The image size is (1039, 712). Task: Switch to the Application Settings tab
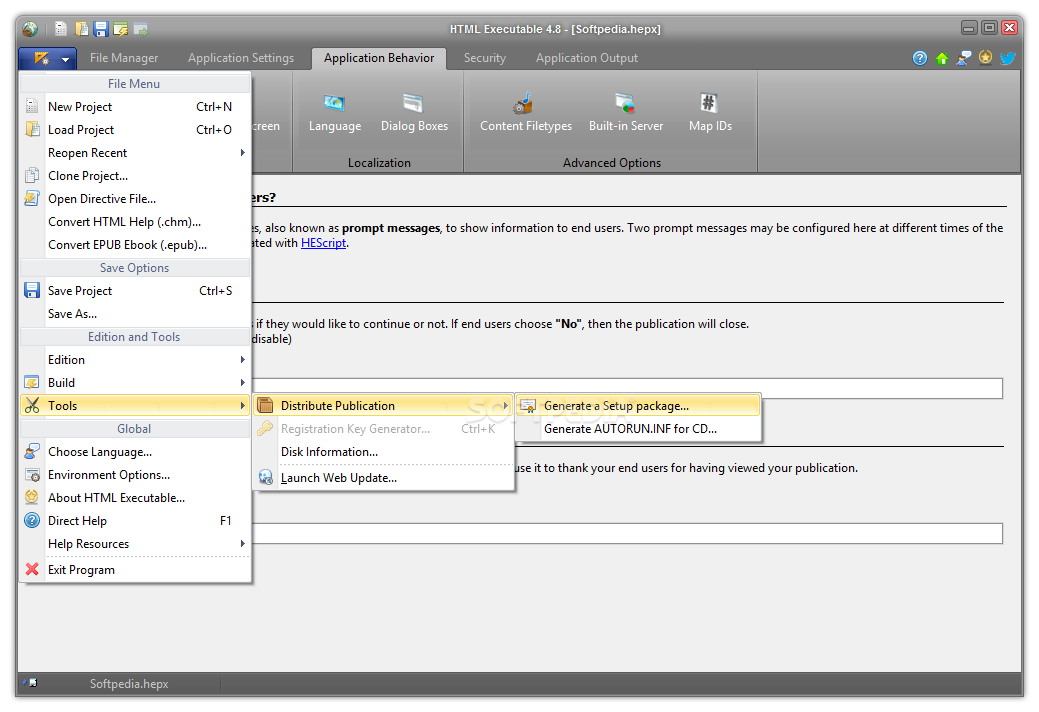[x=241, y=58]
